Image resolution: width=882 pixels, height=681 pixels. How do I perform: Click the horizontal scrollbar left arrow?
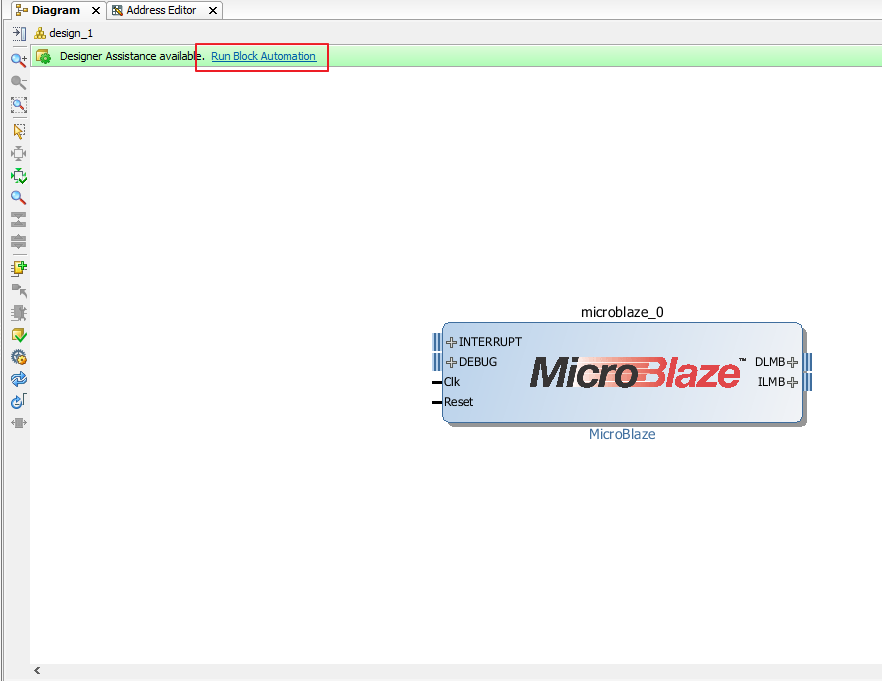click(x=37, y=670)
